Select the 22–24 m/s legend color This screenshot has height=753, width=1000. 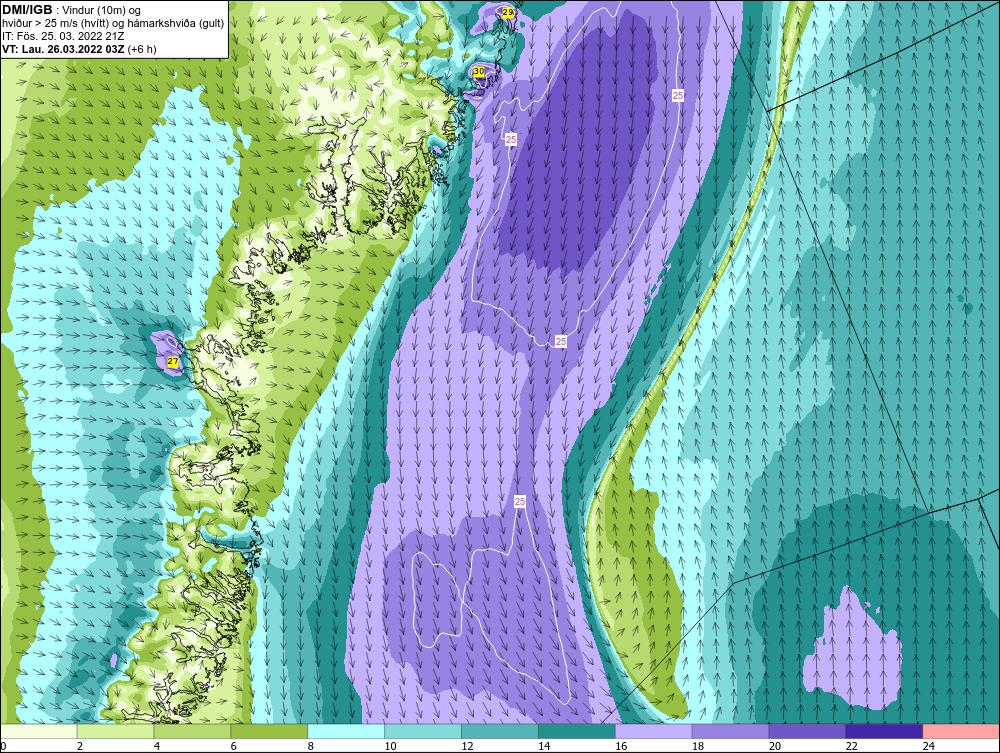pyautogui.click(x=885, y=731)
